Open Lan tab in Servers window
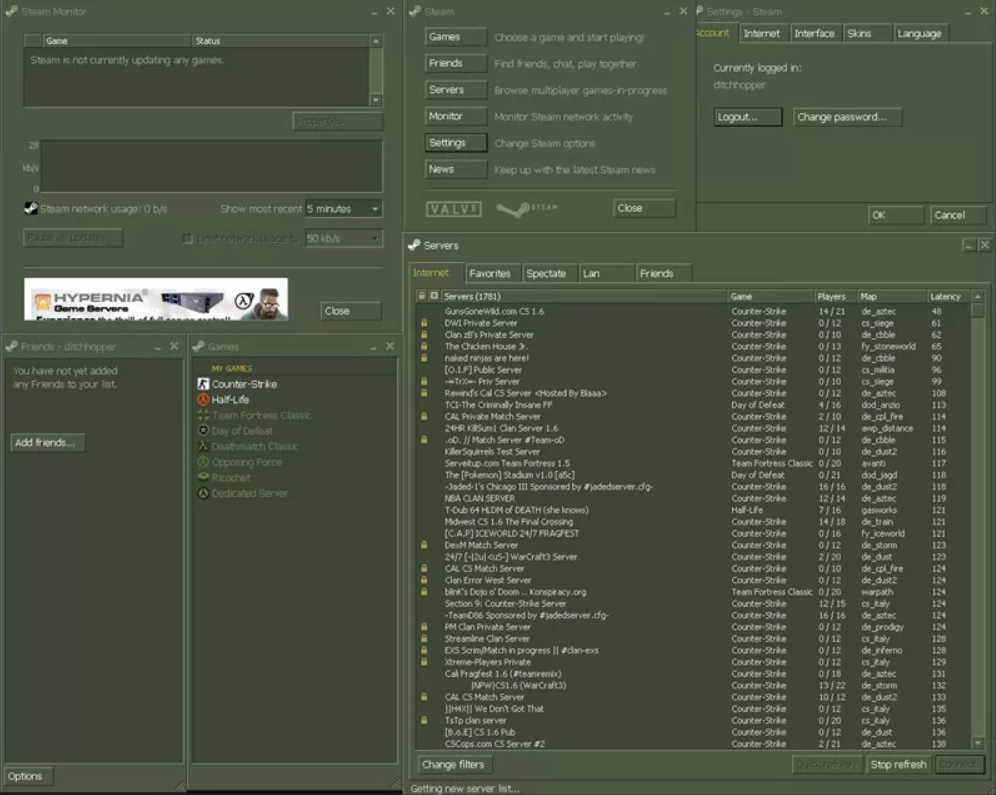Image resolution: width=996 pixels, height=795 pixels. point(607,273)
